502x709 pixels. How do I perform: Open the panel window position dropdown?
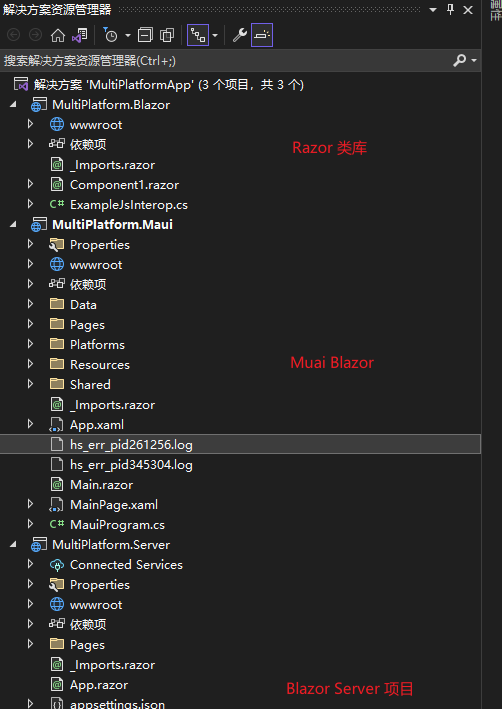(433, 9)
